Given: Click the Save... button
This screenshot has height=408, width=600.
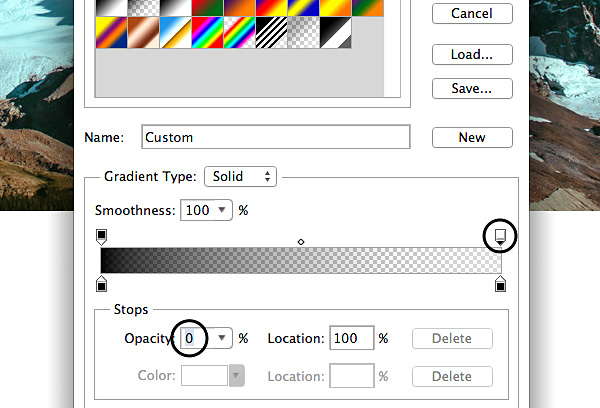Looking at the screenshot, I should tap(472, 88).
